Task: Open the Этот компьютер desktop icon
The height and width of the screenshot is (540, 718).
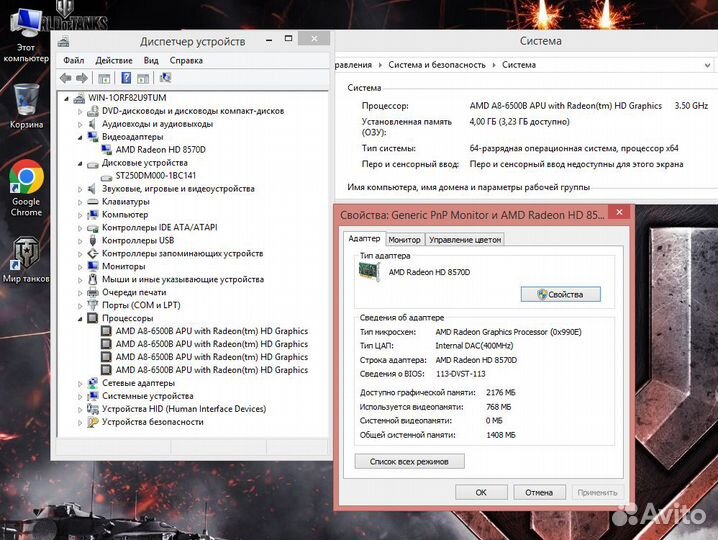Action: click(x=26, y=36)
